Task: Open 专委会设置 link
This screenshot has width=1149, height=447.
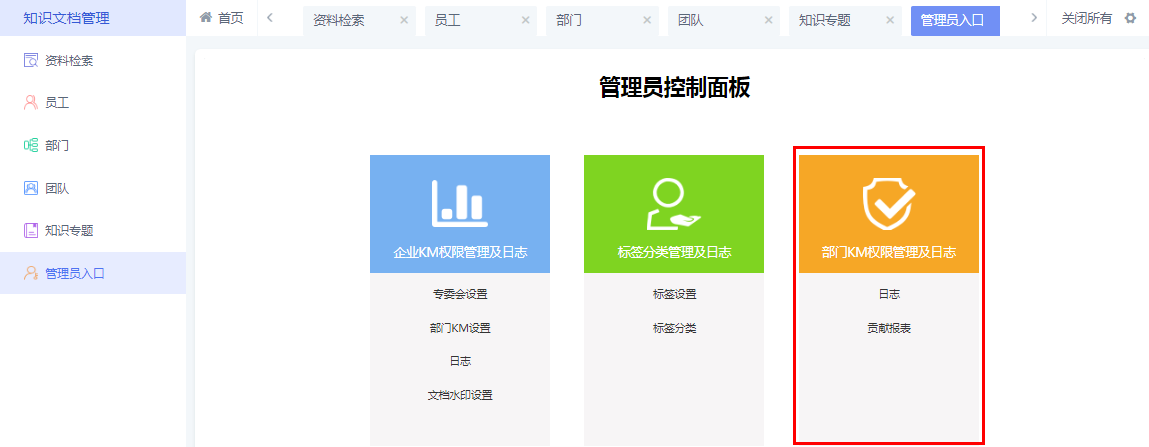Action: (459, 294)
